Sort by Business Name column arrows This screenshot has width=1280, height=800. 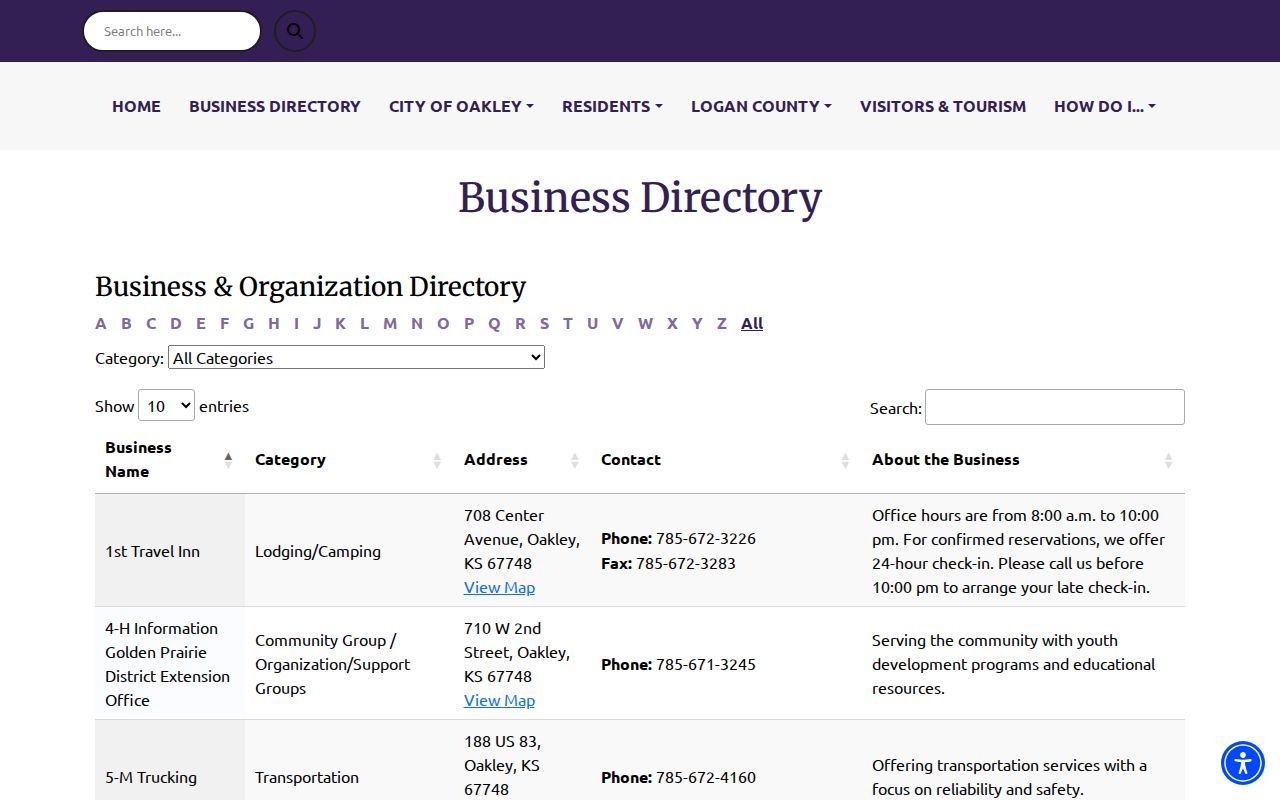(x=228, y=460)
